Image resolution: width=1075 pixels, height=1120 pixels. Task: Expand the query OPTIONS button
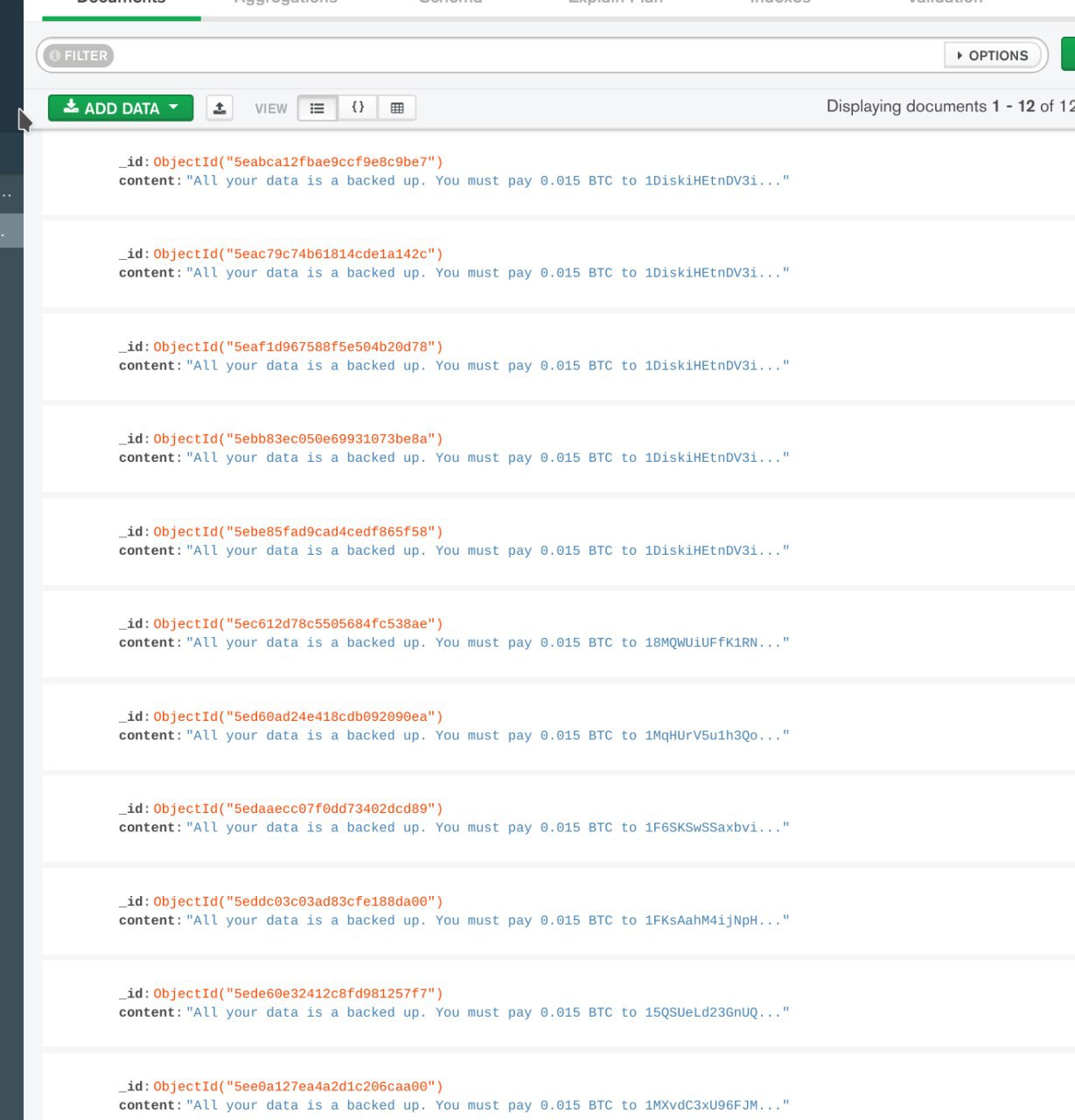click(x=994, y=55)
